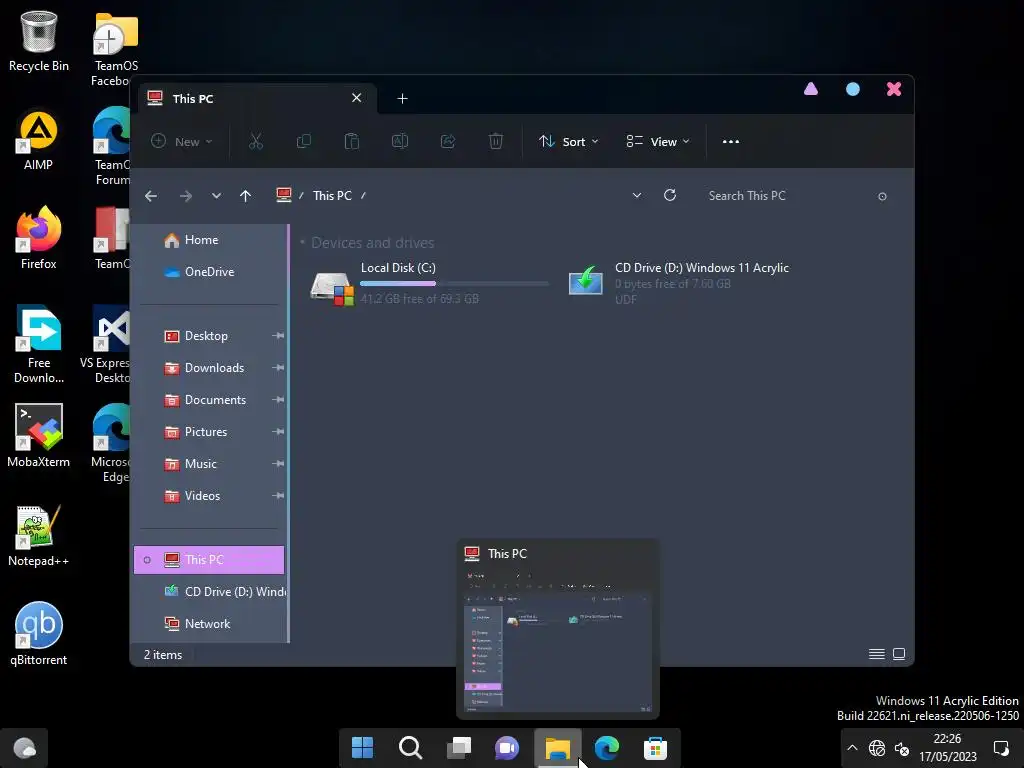The image size is (1024, 768).
Task: Expand address bar history dropdown
Action: [x=637, y=195]
